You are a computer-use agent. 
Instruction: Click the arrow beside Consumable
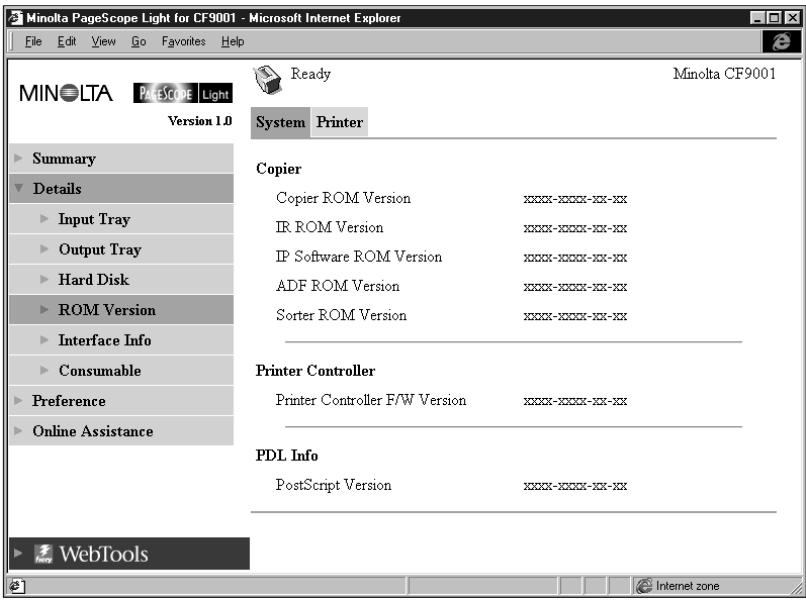(44, 370)
